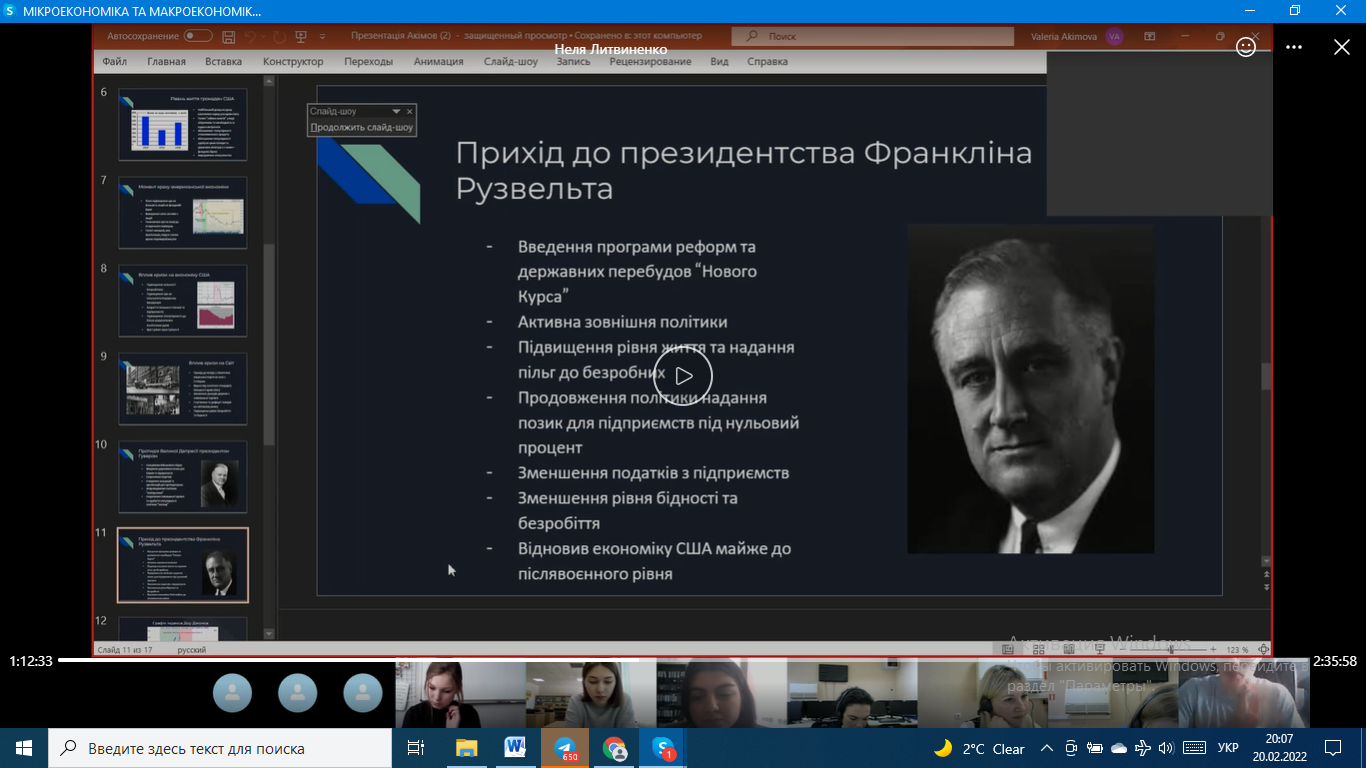Switch to the Конструктор ribbon tab
Viewport: 1366px width, 768px height.
[293, 61]
